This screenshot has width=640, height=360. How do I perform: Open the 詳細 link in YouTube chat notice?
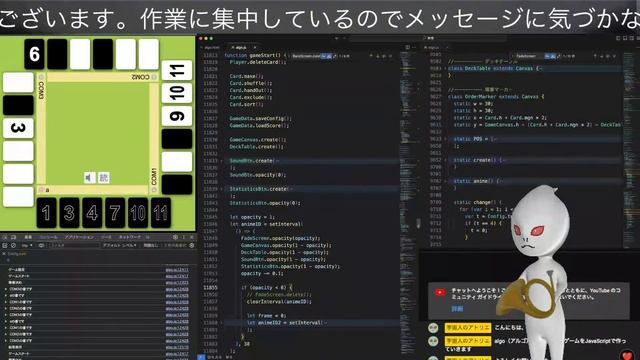[457, 309]
